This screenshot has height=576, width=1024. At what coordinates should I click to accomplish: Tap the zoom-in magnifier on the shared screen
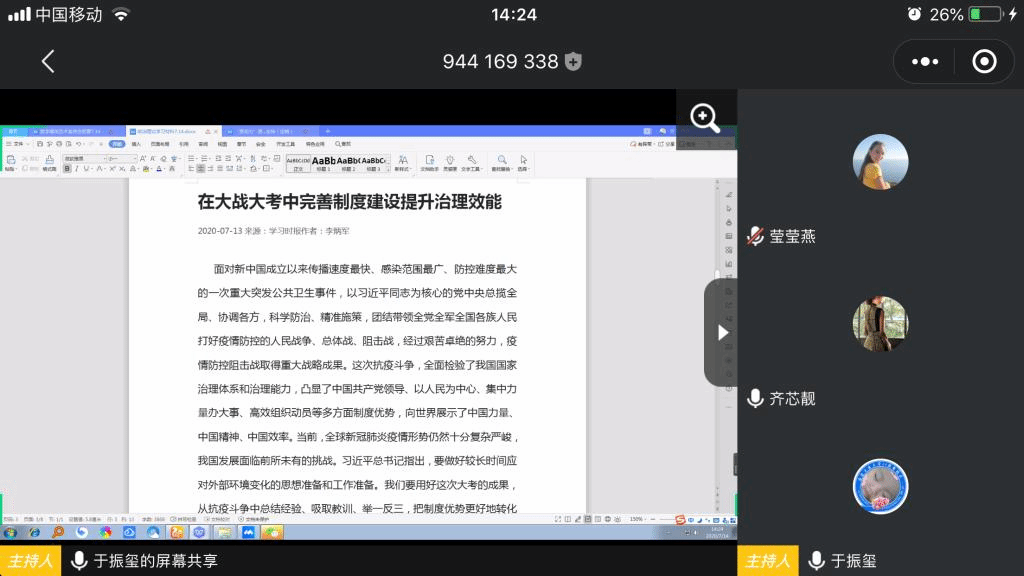(x=705, y=118)
